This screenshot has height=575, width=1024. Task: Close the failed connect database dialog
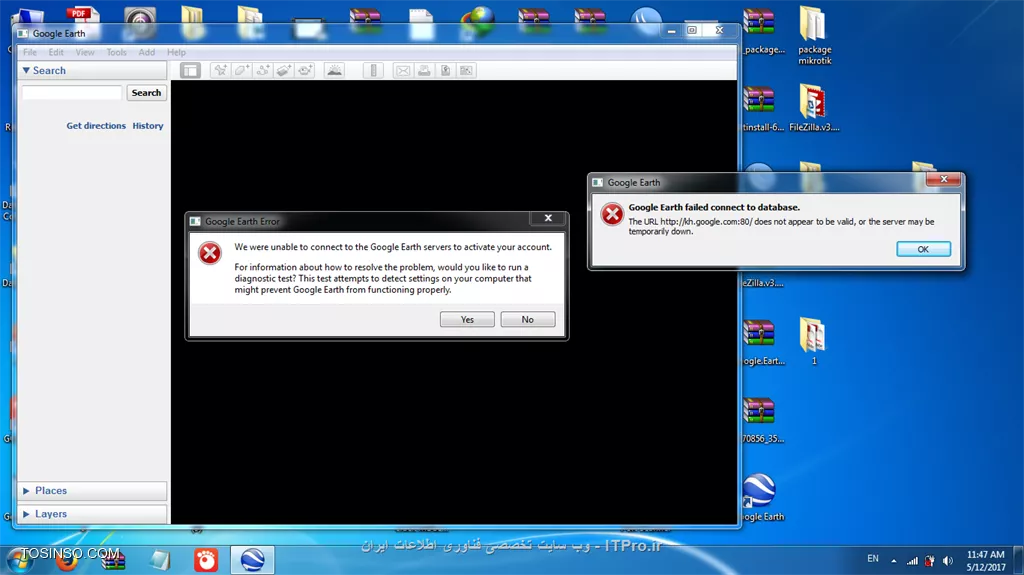(944, 179)
